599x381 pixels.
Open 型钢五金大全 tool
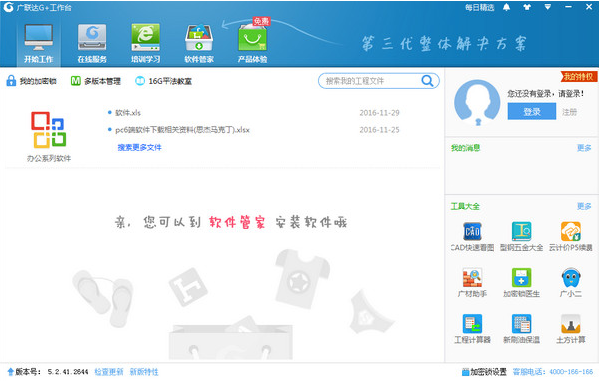[521, 237]
